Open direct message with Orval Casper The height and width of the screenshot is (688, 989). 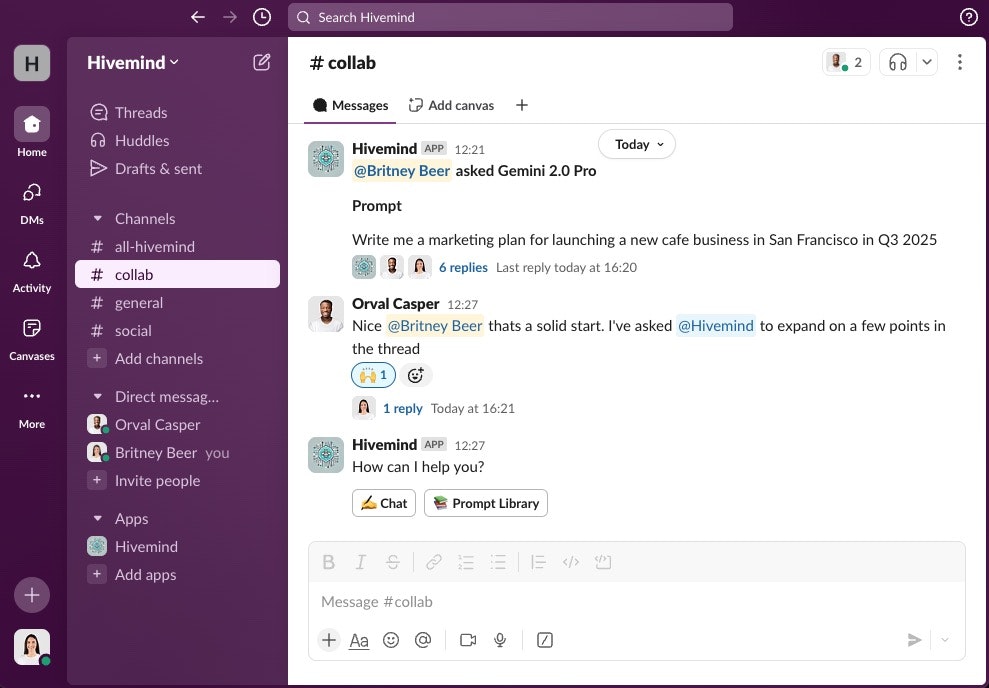tap(177, 425)
